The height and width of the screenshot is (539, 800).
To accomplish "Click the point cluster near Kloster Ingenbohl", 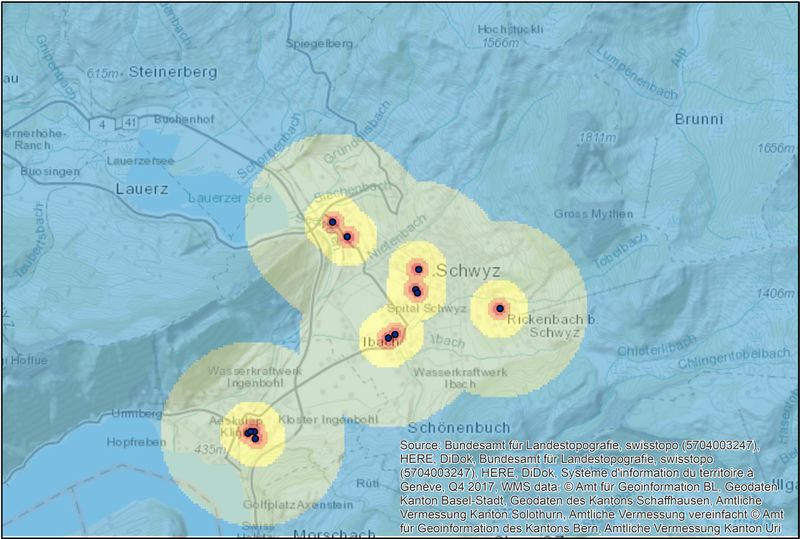I will [251, 435].
